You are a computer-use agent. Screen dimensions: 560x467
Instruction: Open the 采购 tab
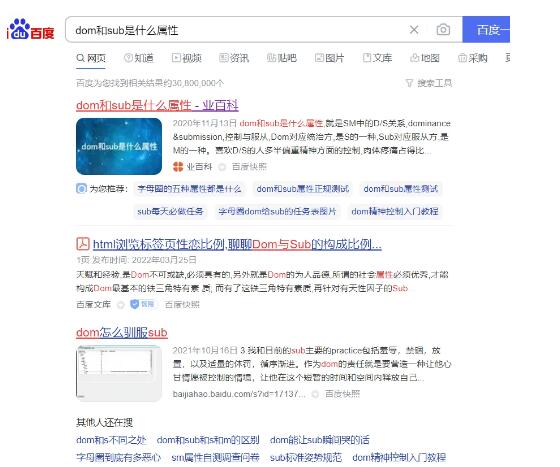click(472, 58)
